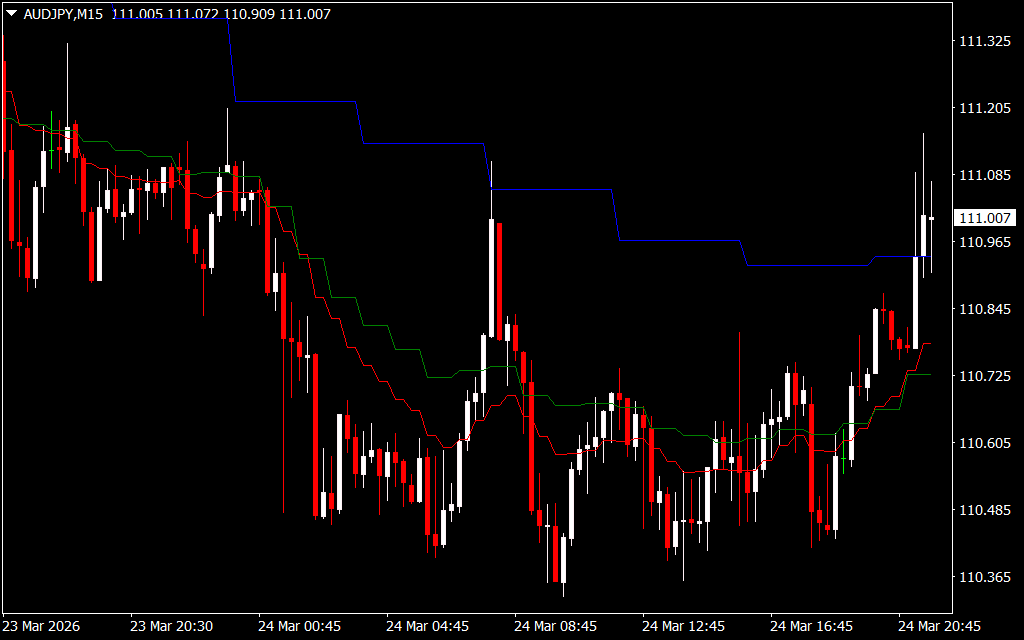Select the blue indicator line's rightmost segment
Image resolution: width=1024 pixels, height=640 pixels.
point(902,257)
